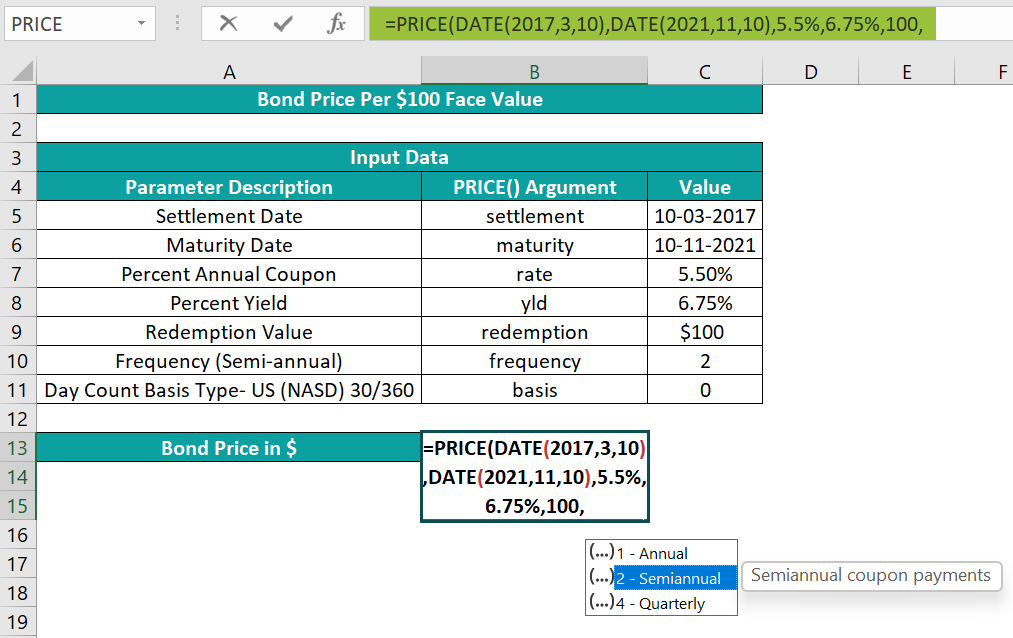This screenshot has height=638, width=1013.
Task: Cancel the formula entry with the X icon
Action: click(228, 24)
